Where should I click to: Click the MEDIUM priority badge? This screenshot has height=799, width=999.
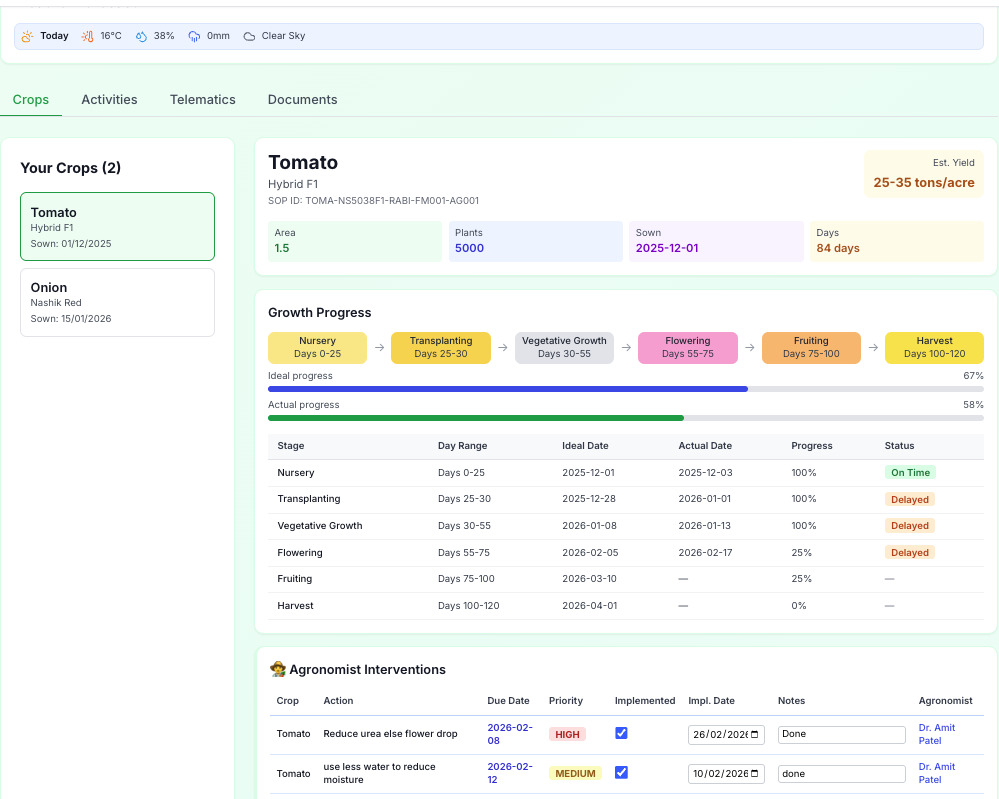pyautogui.click(x=575, y=774)
